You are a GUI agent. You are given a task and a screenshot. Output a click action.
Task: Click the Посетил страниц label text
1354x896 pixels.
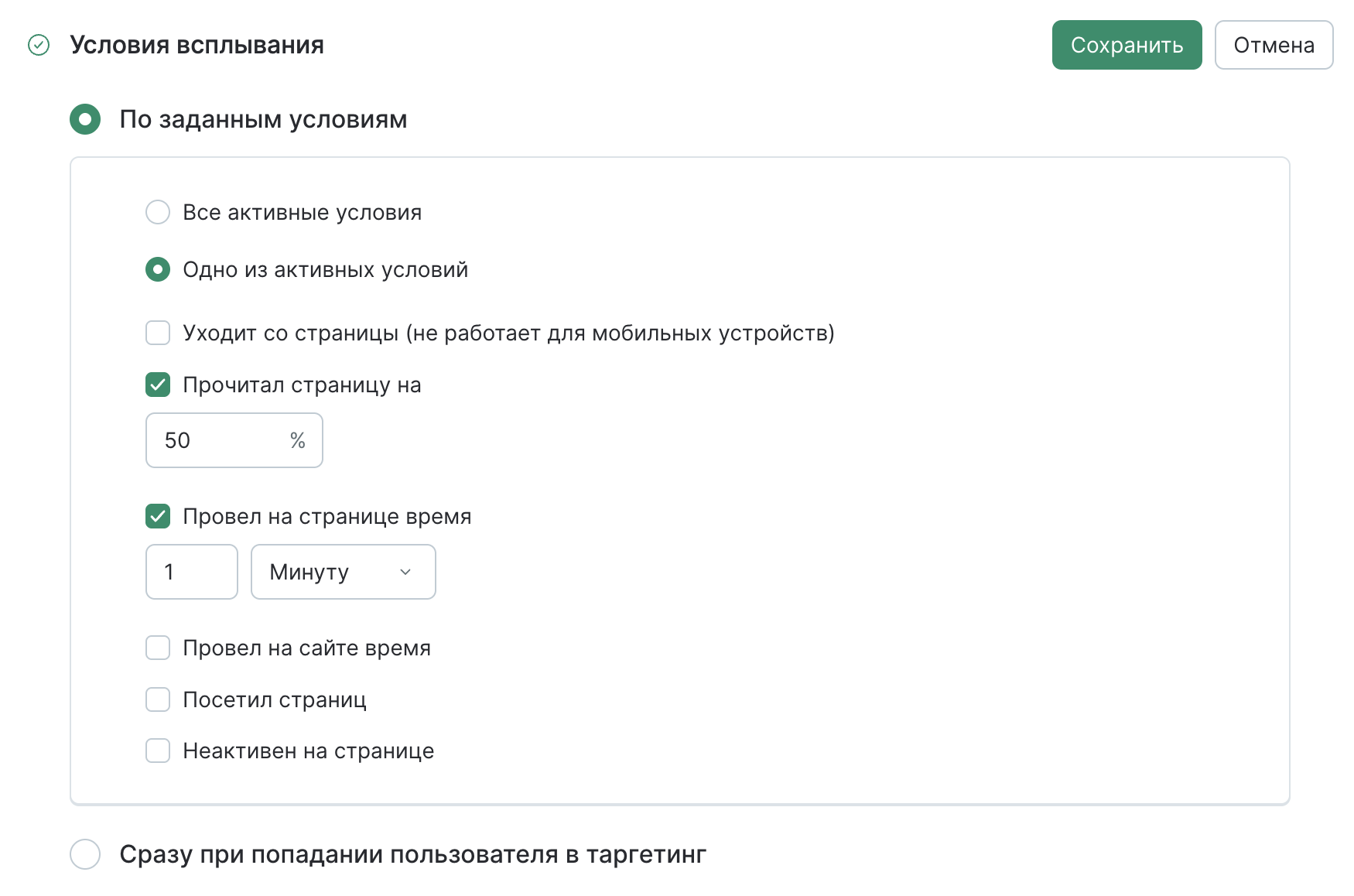tap(275, 699)
